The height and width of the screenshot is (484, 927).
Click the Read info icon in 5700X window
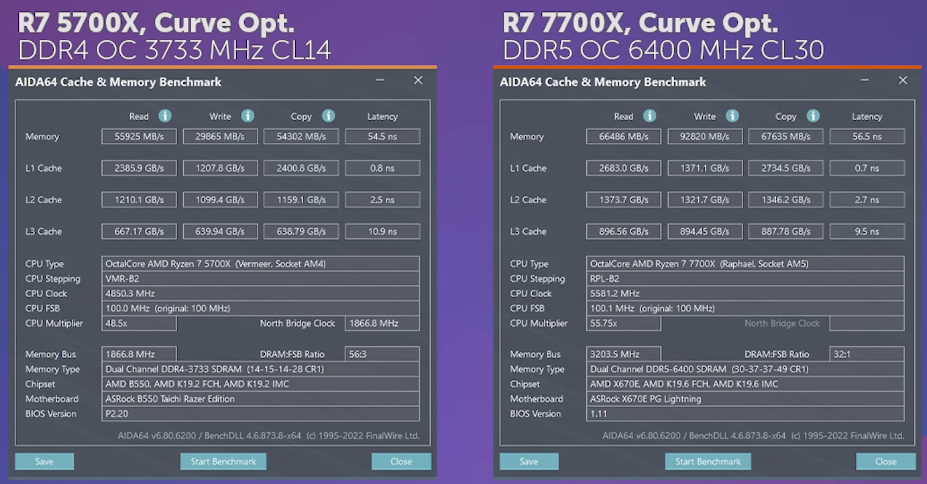tap(165, 116)
